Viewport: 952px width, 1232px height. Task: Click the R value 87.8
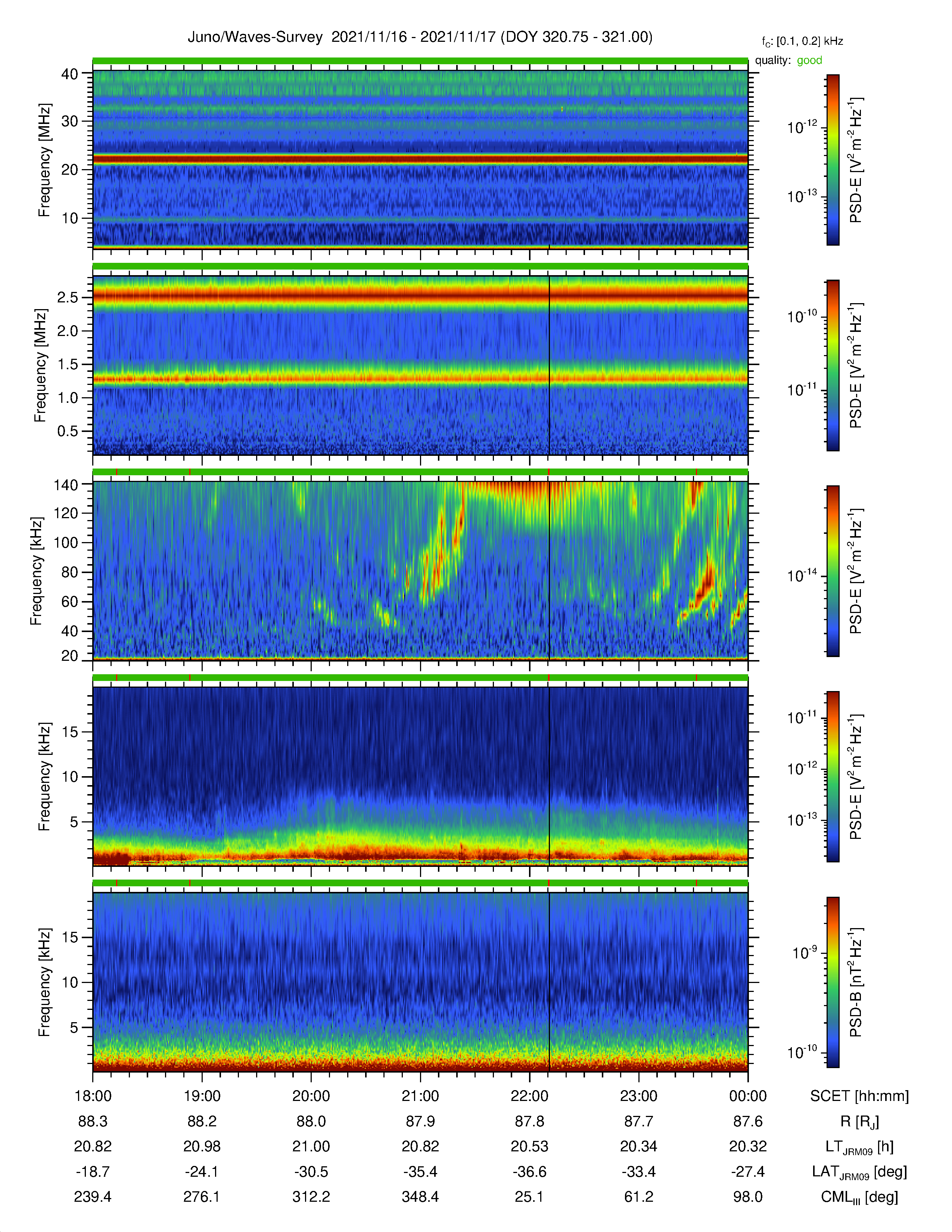[530, 1121]
